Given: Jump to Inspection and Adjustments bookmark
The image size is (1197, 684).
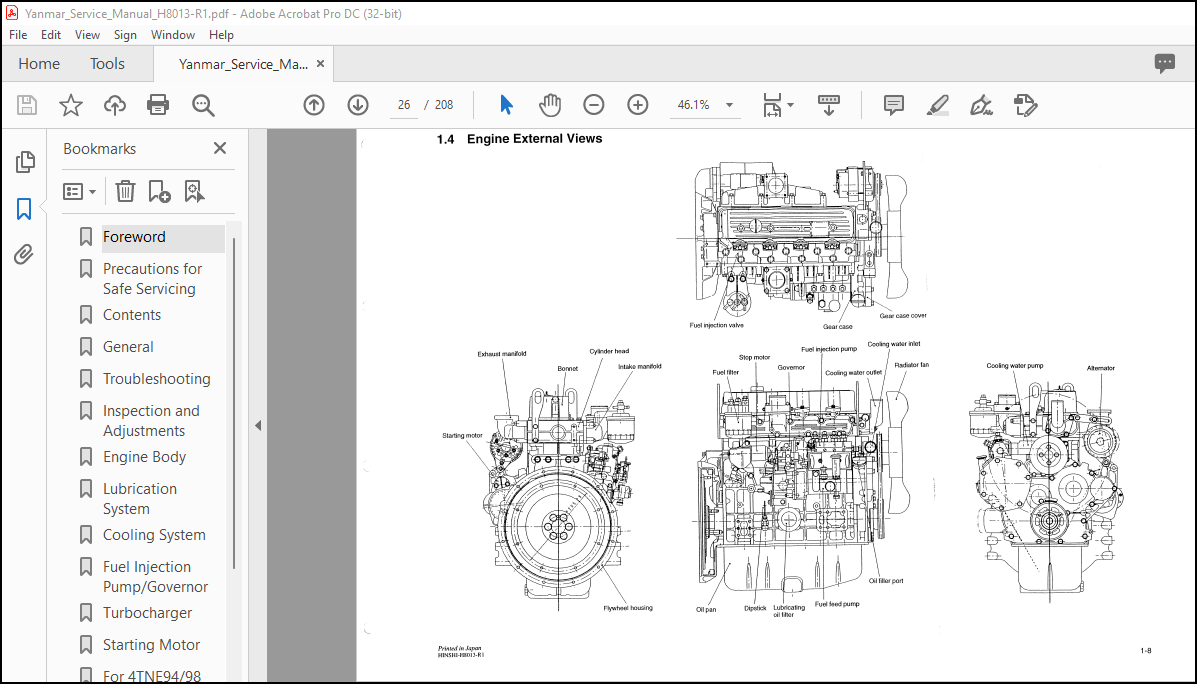Looking at the screenshot, I should coord(151,421).
